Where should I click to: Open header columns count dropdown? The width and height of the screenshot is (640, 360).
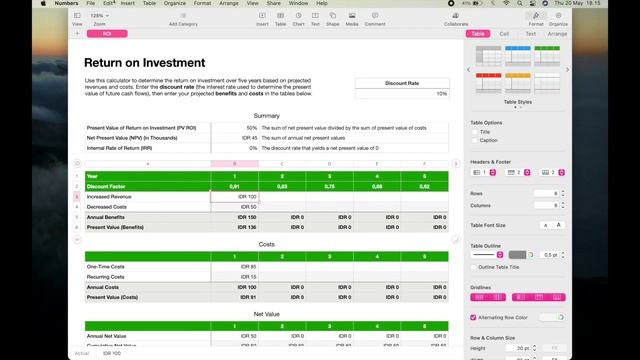coord(484,172)
